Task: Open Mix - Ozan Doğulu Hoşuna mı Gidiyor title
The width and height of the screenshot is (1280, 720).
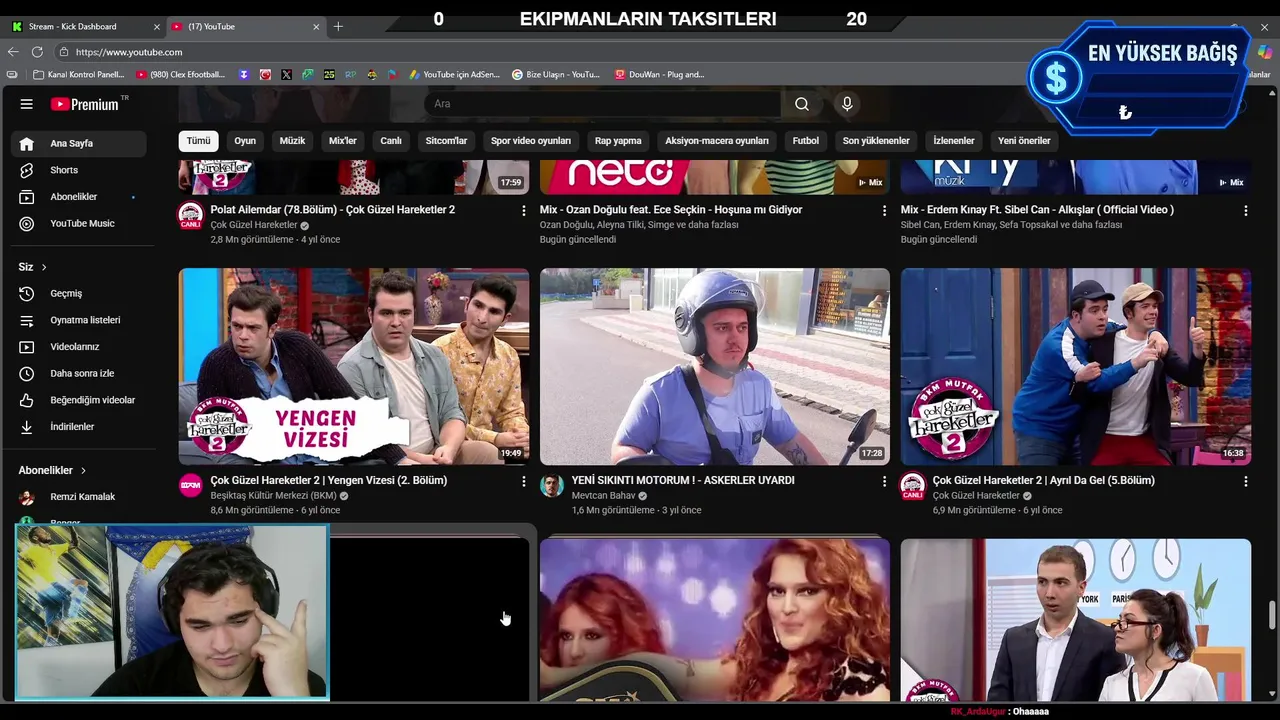Action: [x=671, y=210]
